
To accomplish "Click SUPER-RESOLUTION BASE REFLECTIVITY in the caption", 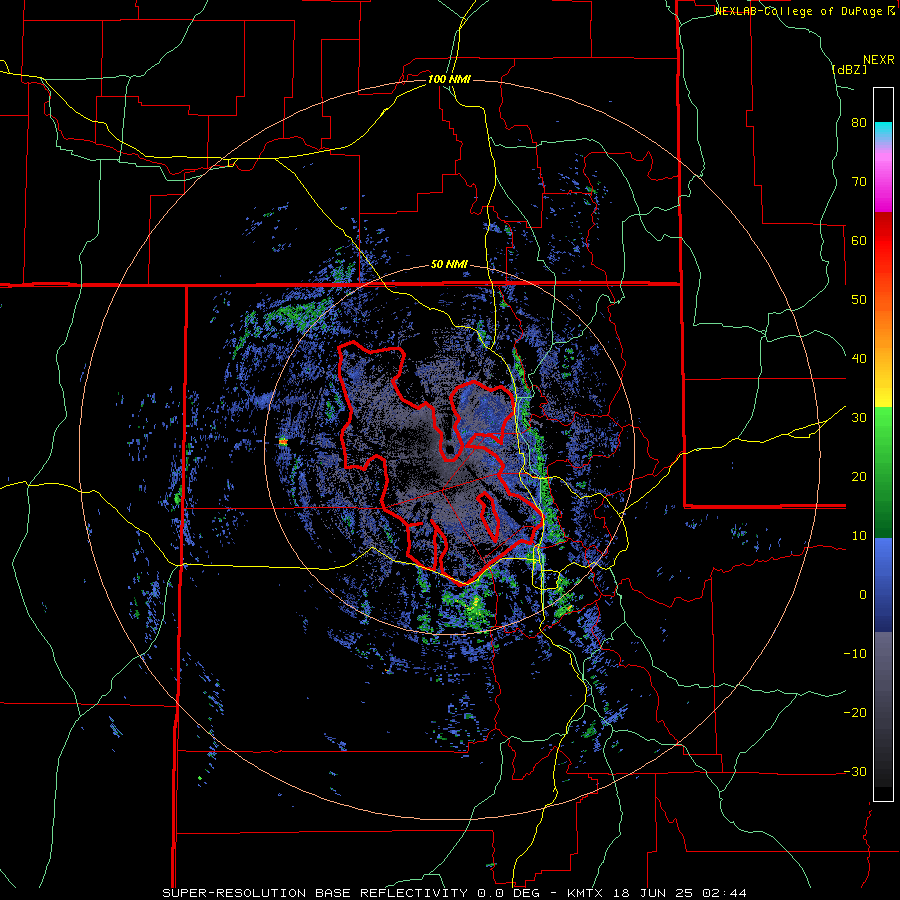I will 314,893.
